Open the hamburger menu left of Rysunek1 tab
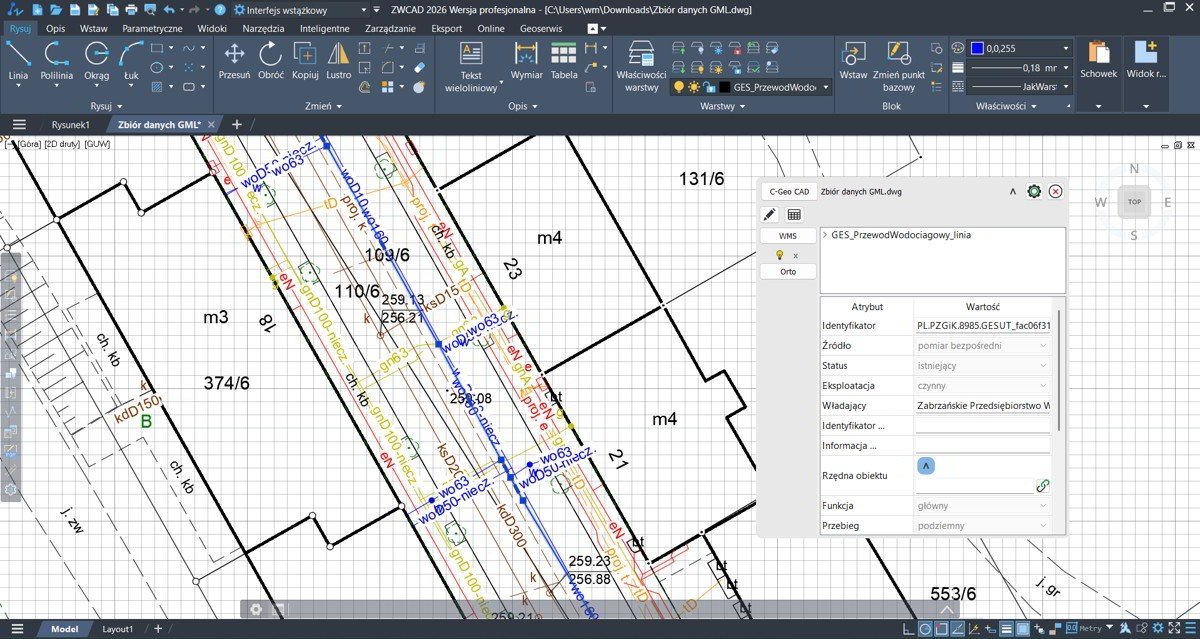 19,125
